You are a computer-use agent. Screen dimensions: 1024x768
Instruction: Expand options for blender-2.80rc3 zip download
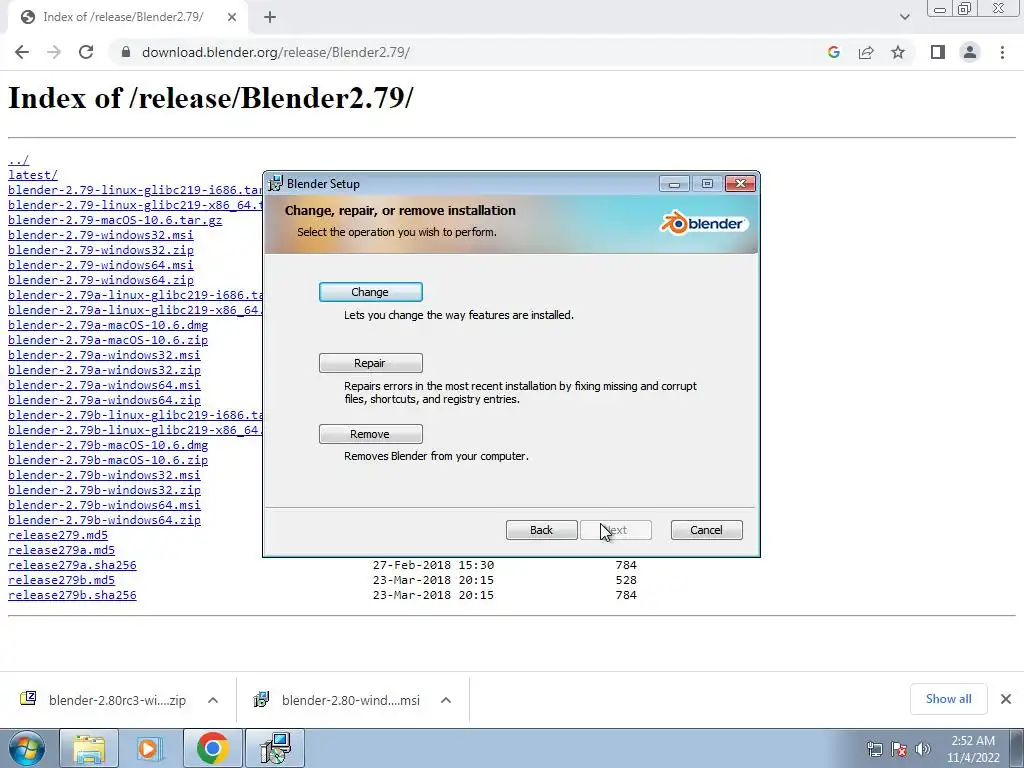pyautogui.click(x=213, y=700)
